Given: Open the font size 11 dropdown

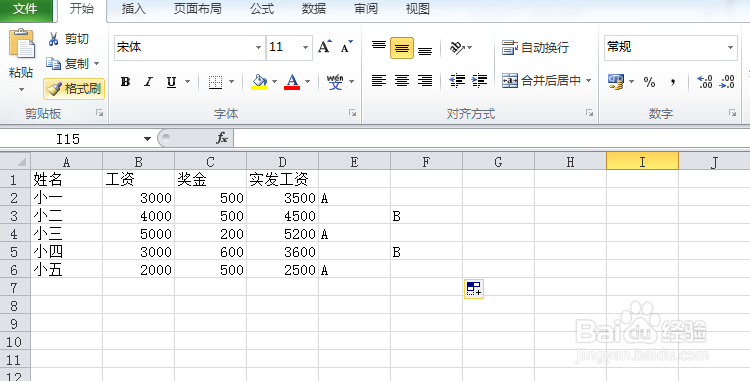Looking at the screenshot, I should (305, 47).
